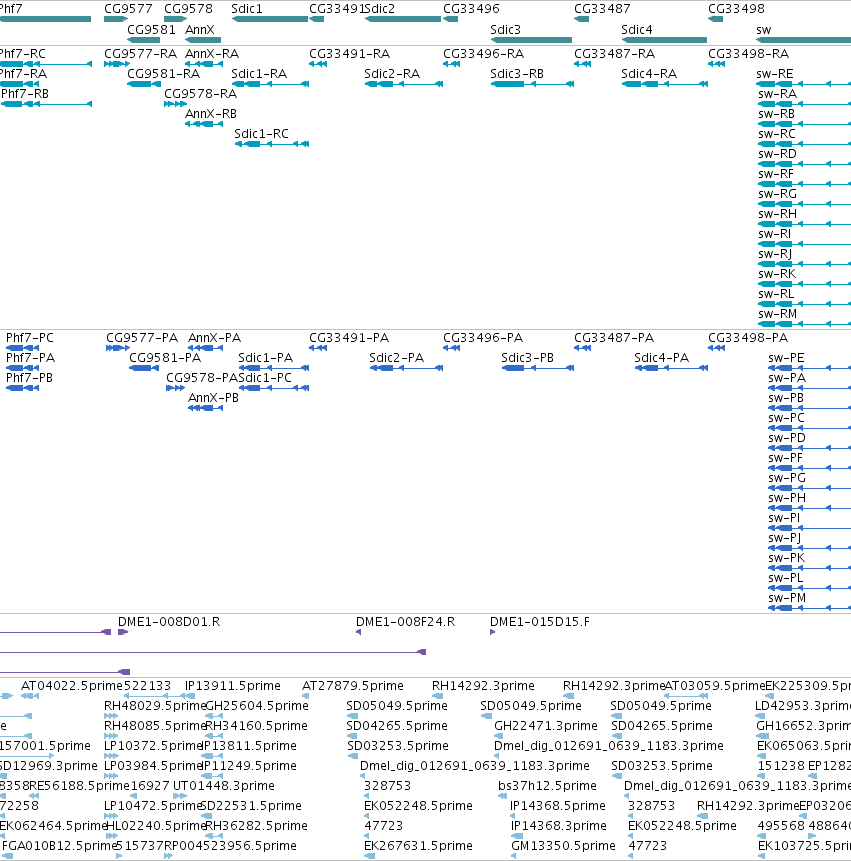Select the LD42953.3prime EST label
The height and width of the screenshot is (861, 851).
pos(803,706)
